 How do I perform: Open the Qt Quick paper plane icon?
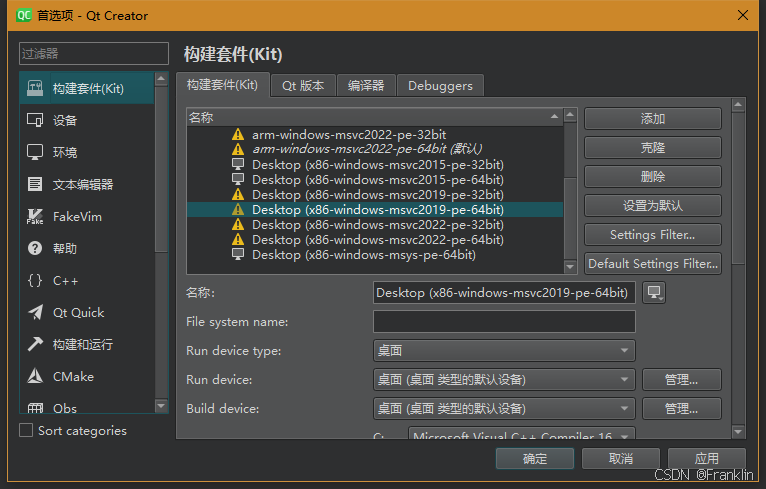[x=35, y=312]
